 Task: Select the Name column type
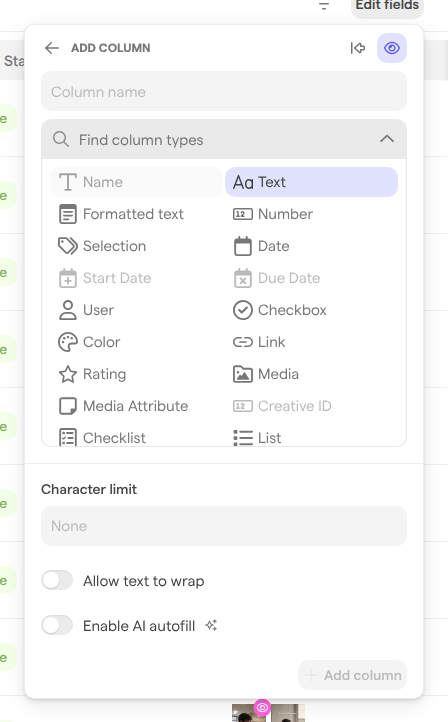point(136,182)
